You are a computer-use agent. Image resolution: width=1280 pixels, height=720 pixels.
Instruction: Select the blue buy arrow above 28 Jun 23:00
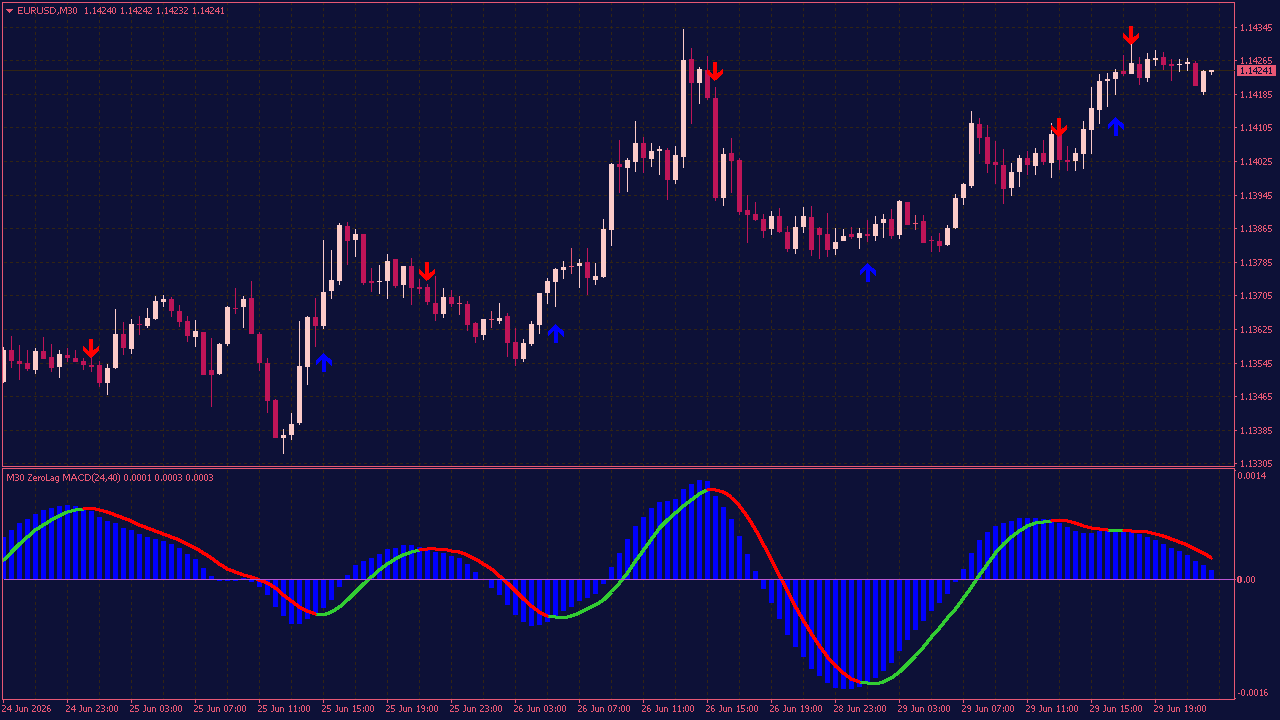[867, 272]
